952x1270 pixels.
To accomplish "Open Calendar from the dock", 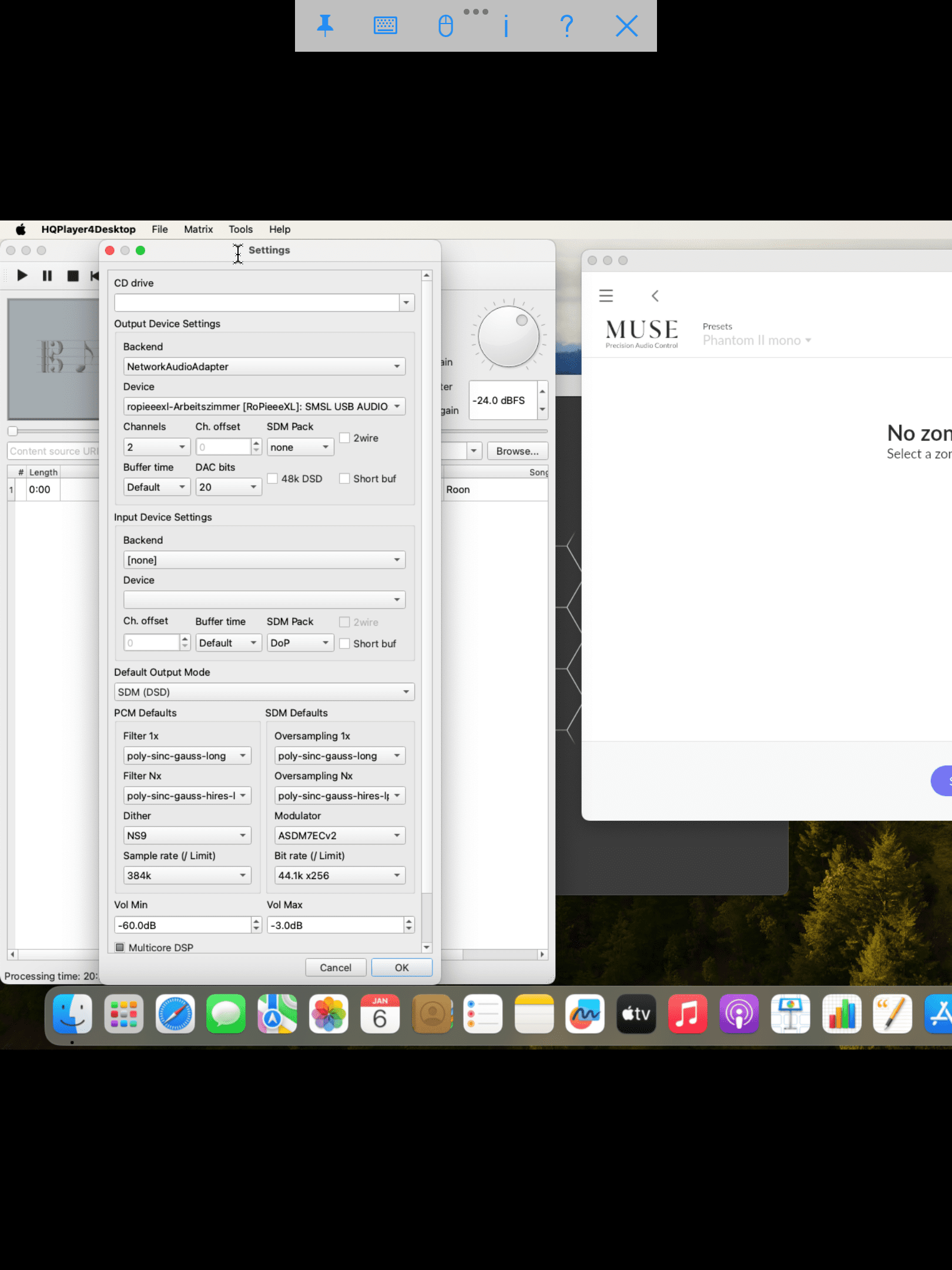I will click(x=380, y=1014).
